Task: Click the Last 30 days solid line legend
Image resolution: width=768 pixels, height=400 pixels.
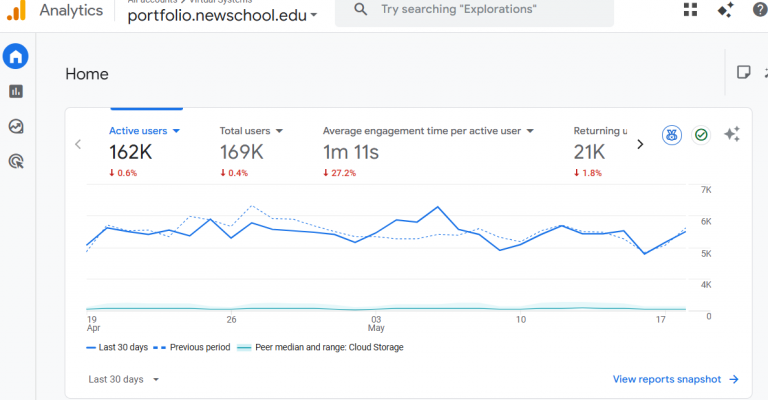Action: [x=117, y=347]
